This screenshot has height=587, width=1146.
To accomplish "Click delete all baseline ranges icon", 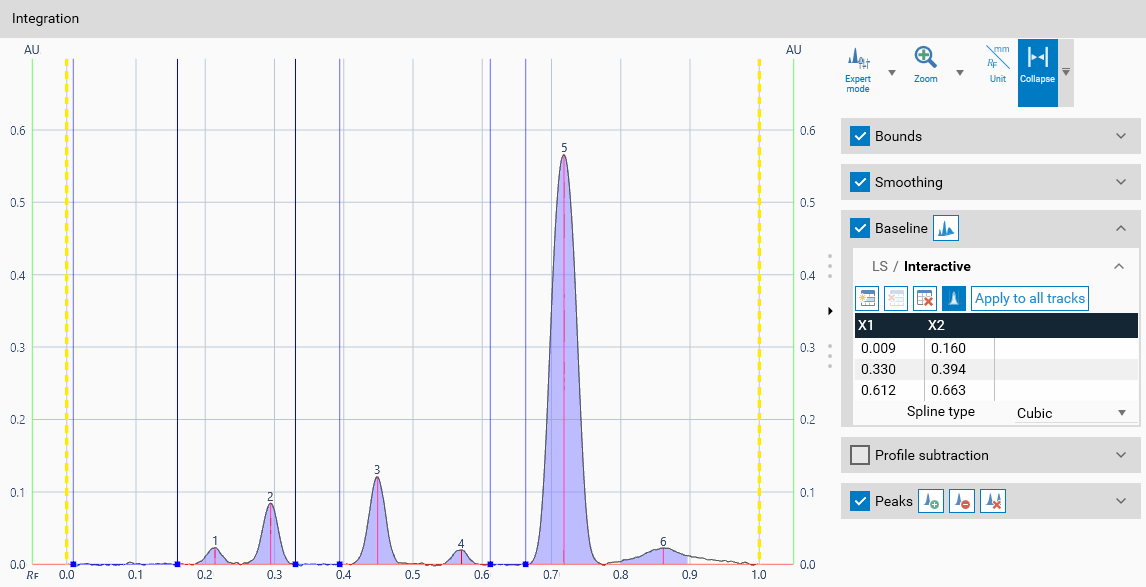I will pyautogui.click(x=925, y=298).
